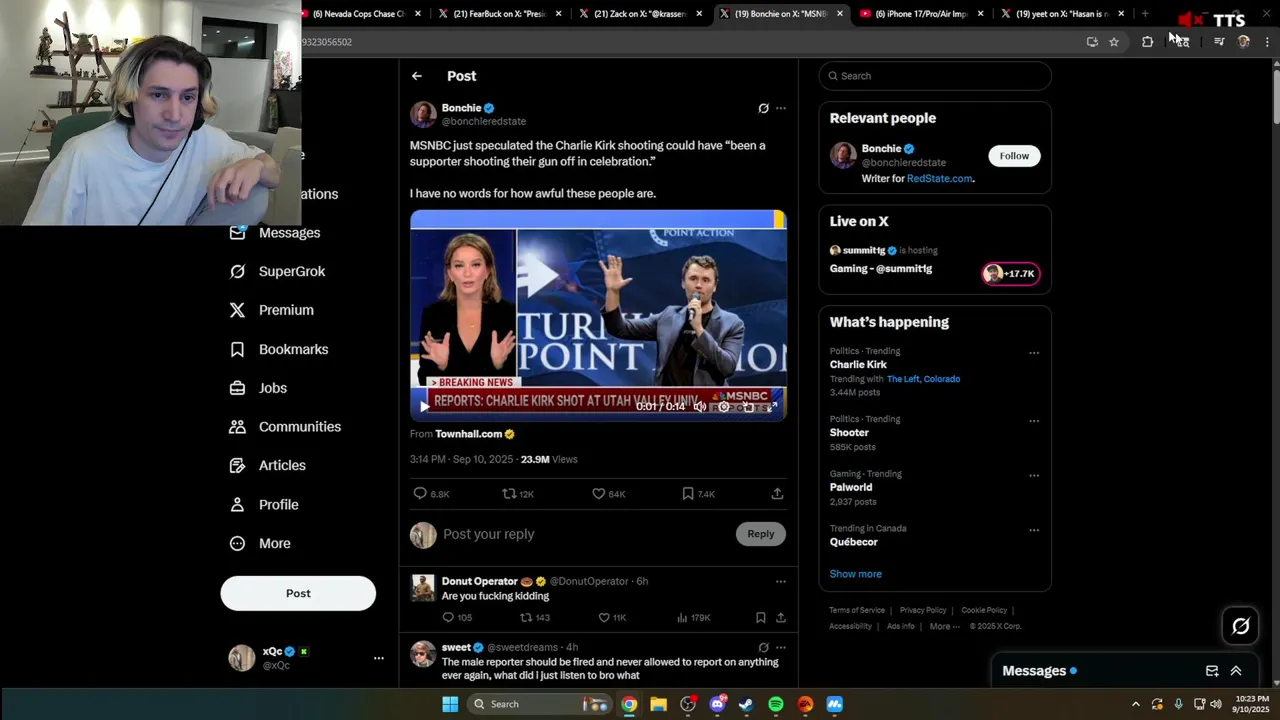Switch to Zack on X tab
This screenshot has width=1280, height=720.
[x=640, y=14]
